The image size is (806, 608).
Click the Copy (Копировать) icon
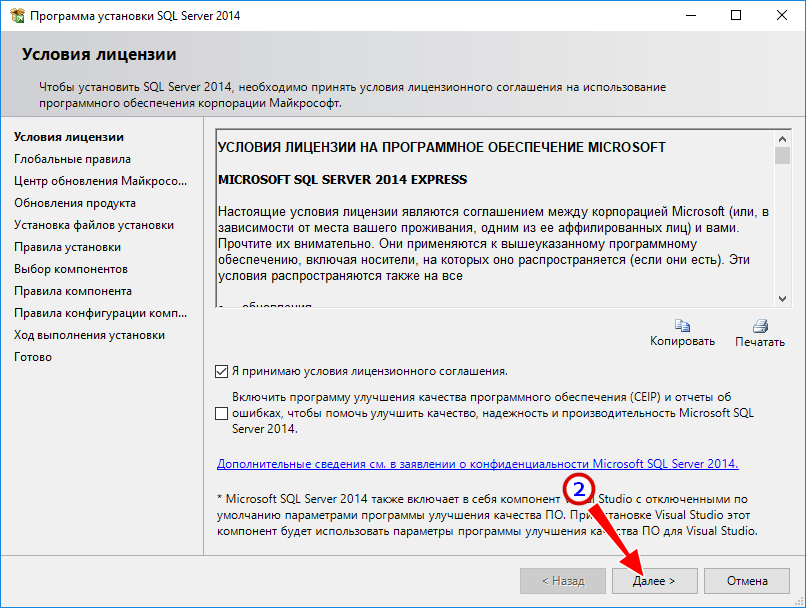pos(682,326)
